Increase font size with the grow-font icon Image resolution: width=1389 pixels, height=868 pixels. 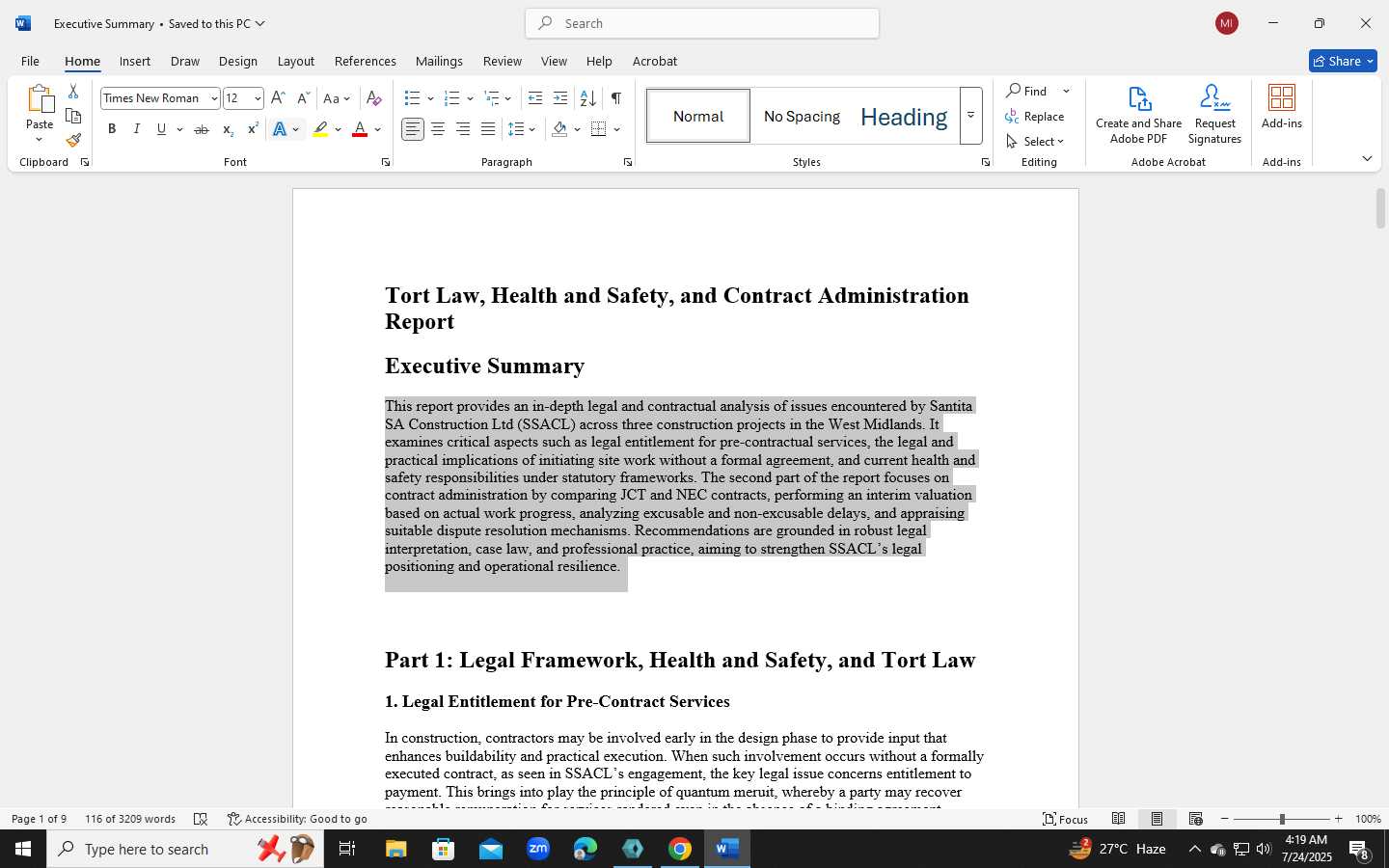click(x=278, y=98)
